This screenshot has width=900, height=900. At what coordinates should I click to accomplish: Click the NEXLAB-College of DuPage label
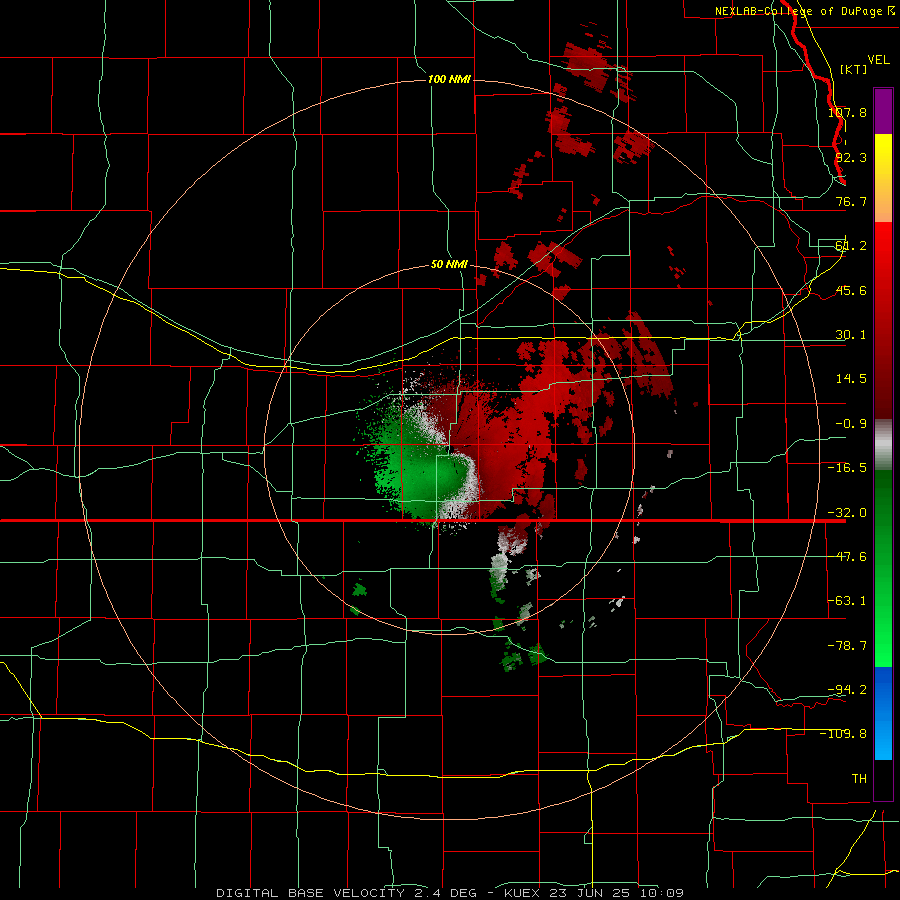coord(806,11)
